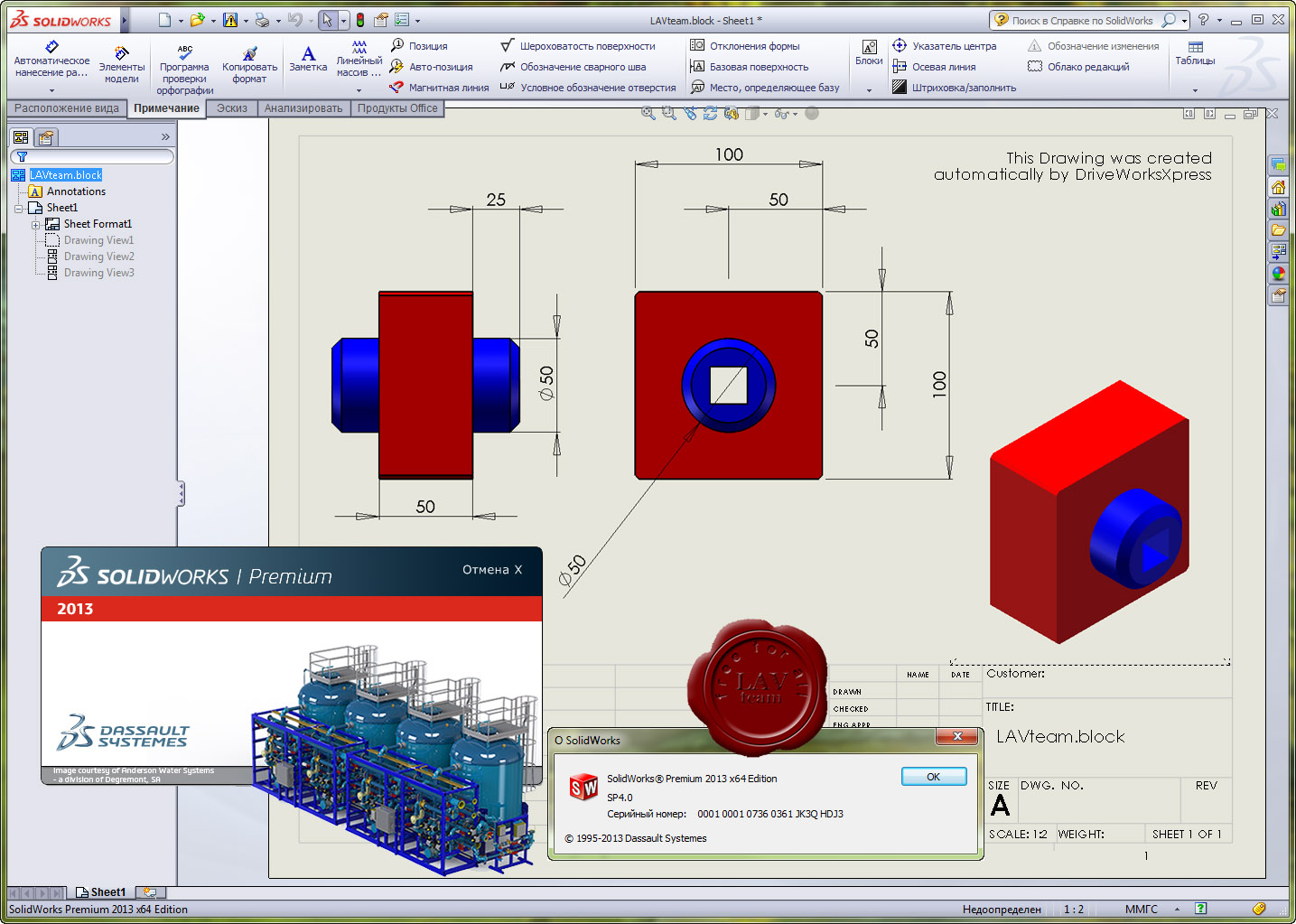The width and height of the screenshot is (1296, 924).
Task: Click the Open folder icon
Action: [x=197, y=20]
